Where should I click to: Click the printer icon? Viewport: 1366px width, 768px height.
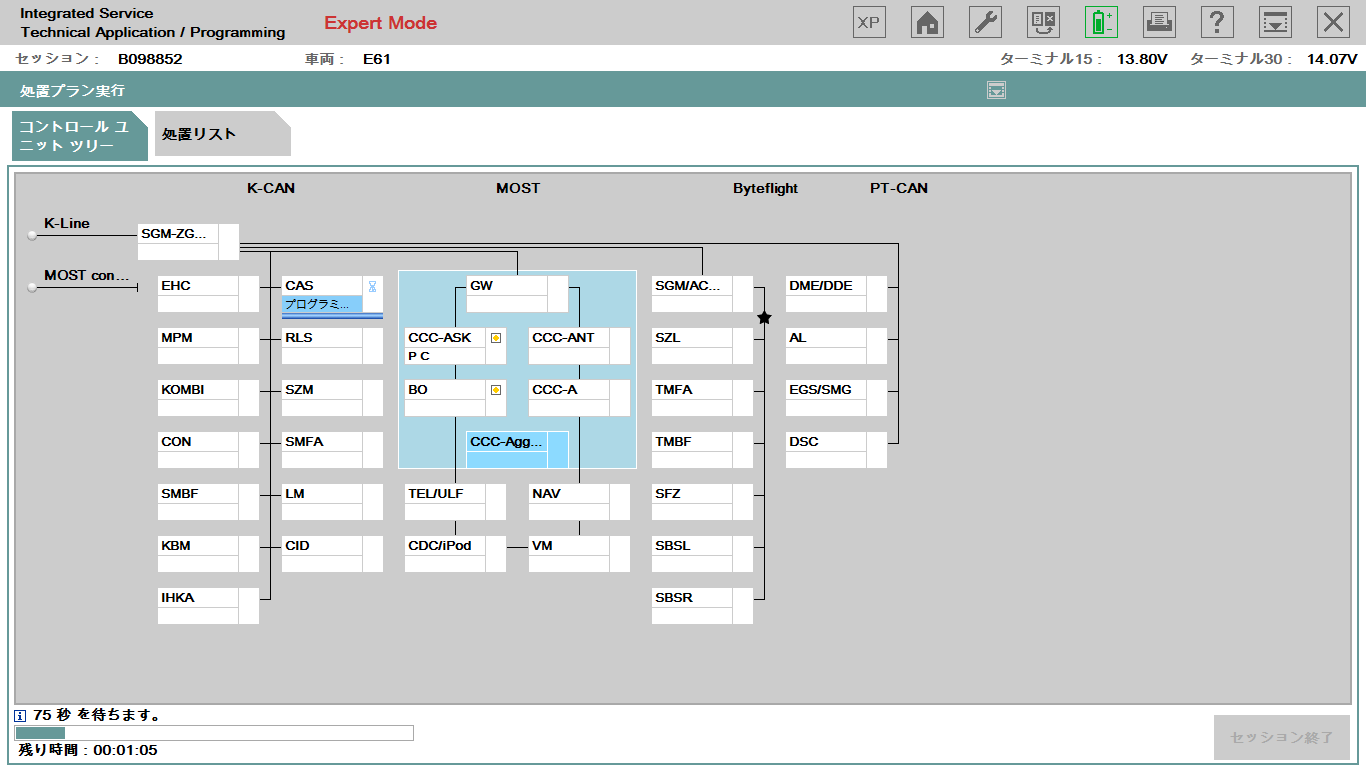pyautogui.click(x=1159, y=22)
